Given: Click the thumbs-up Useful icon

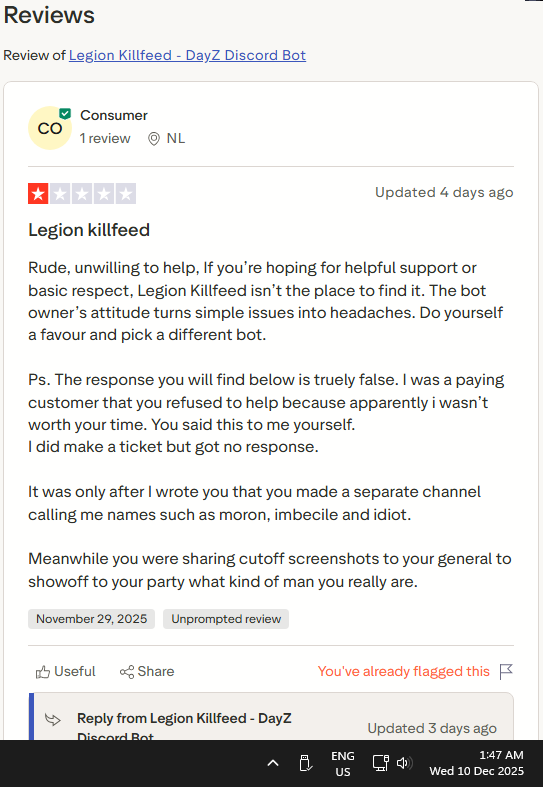Looking at the screenshot, I should tap(43, 672).
